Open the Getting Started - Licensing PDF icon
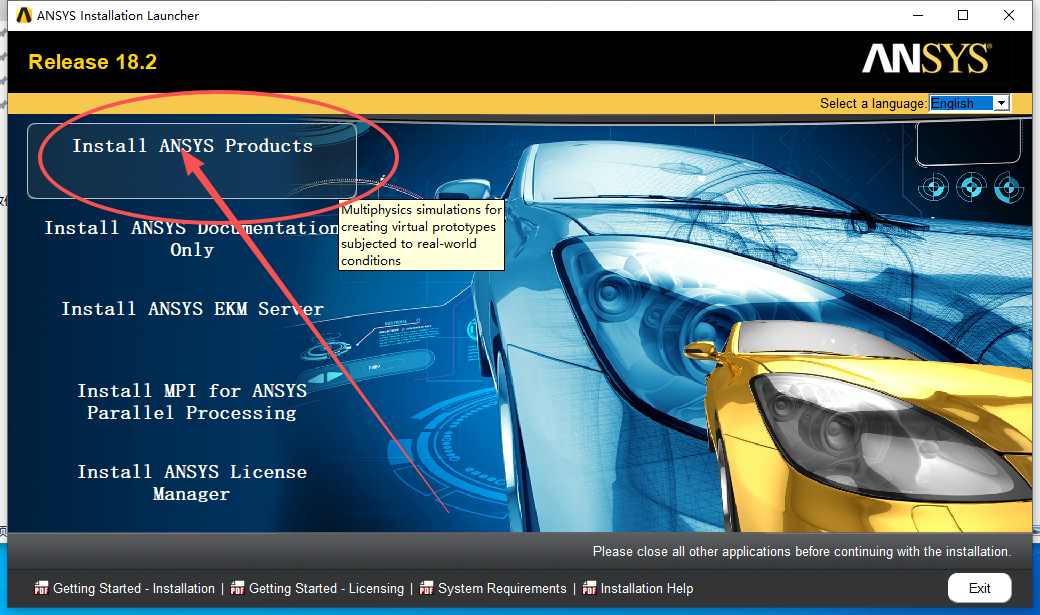 (238, 588)
